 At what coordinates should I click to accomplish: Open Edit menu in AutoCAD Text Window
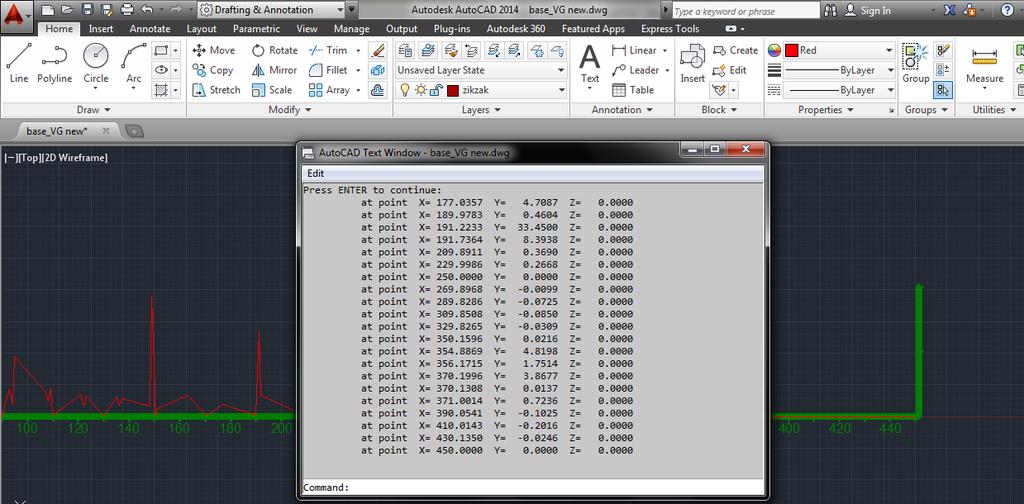[x=315, y=174]
